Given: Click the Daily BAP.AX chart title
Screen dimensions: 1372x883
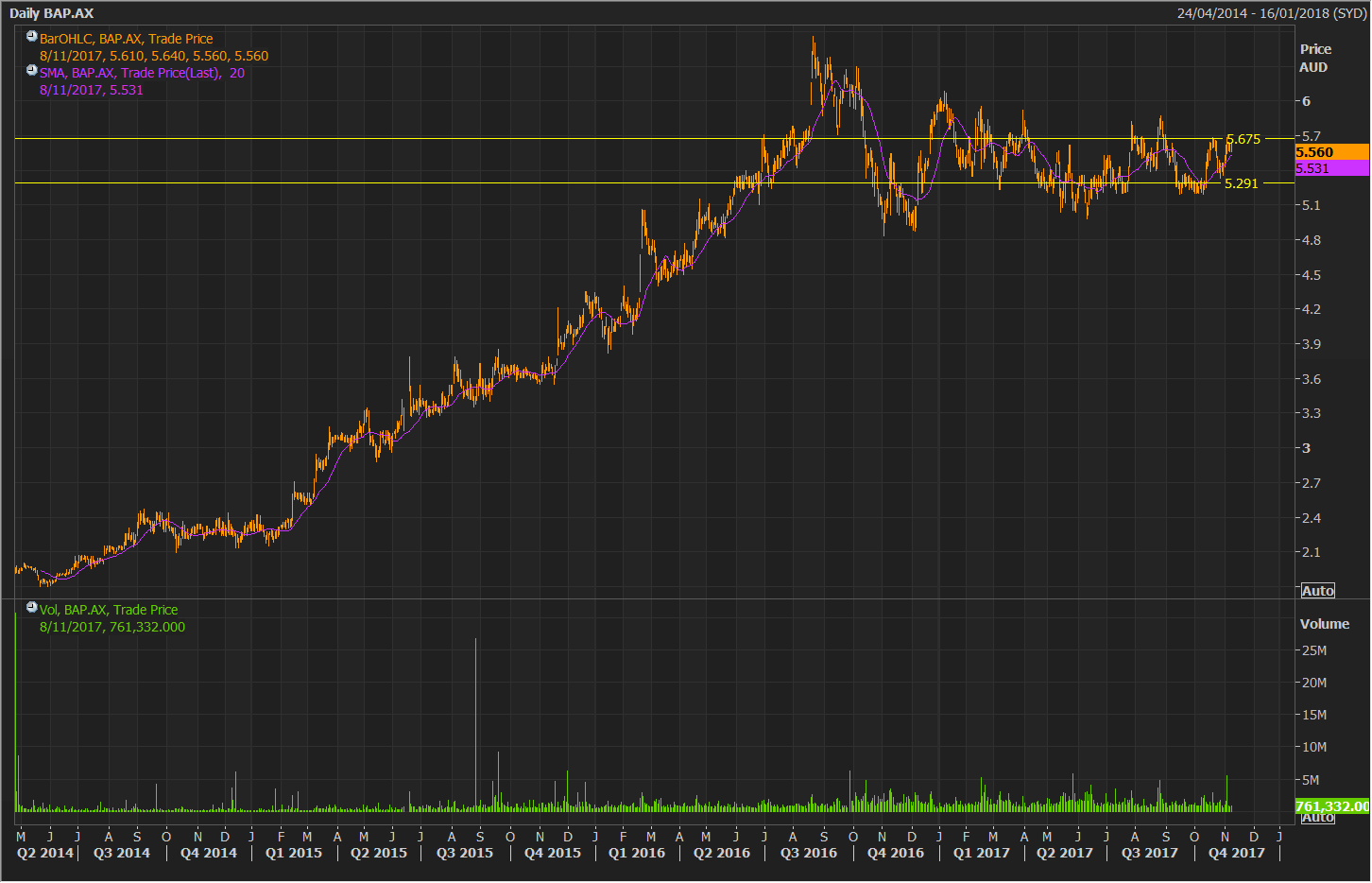Looking at the screenshot, I should coord(52,13).
